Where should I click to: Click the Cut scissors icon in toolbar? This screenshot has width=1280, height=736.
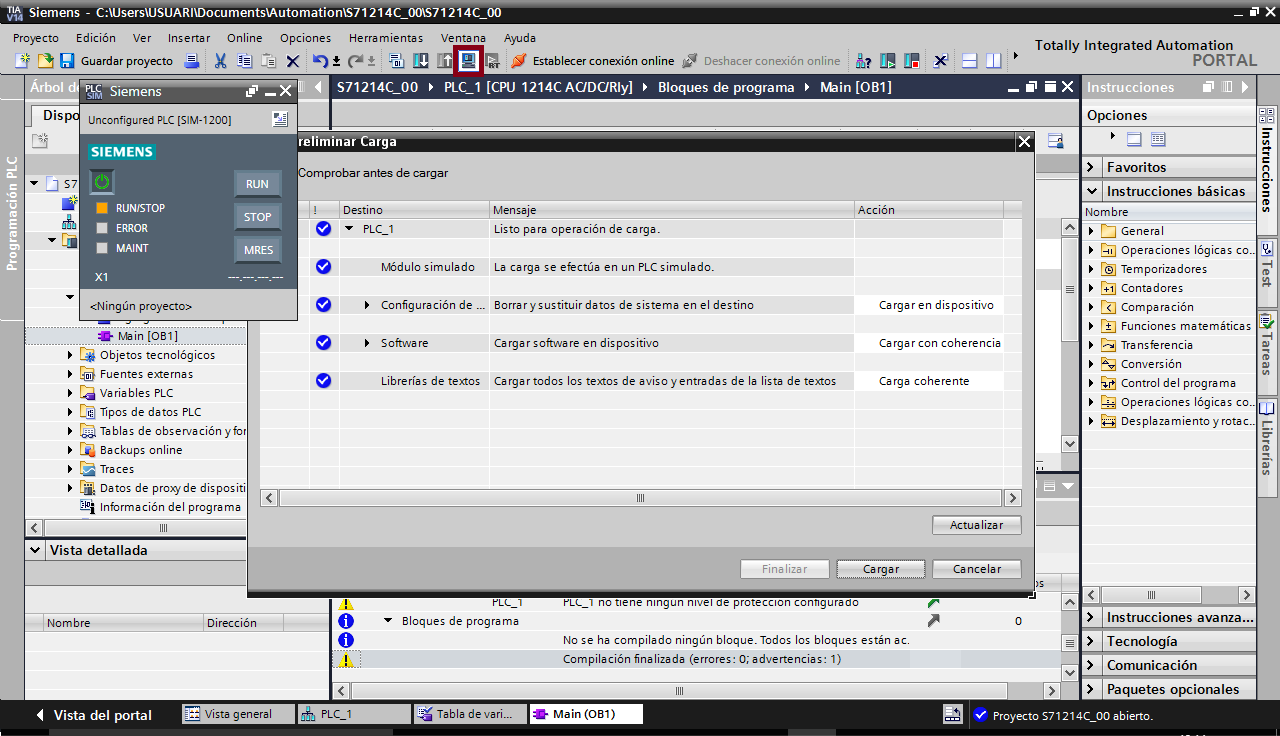221,61
